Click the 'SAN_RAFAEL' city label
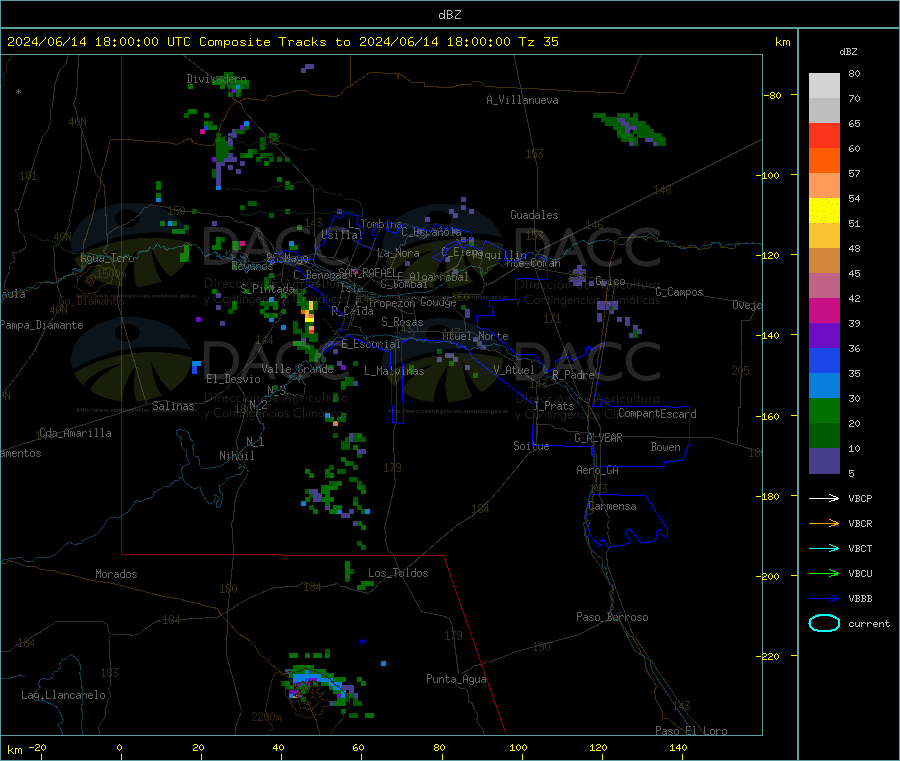The width and height of the screenshot is (900, 761). [x=367, y=272]
